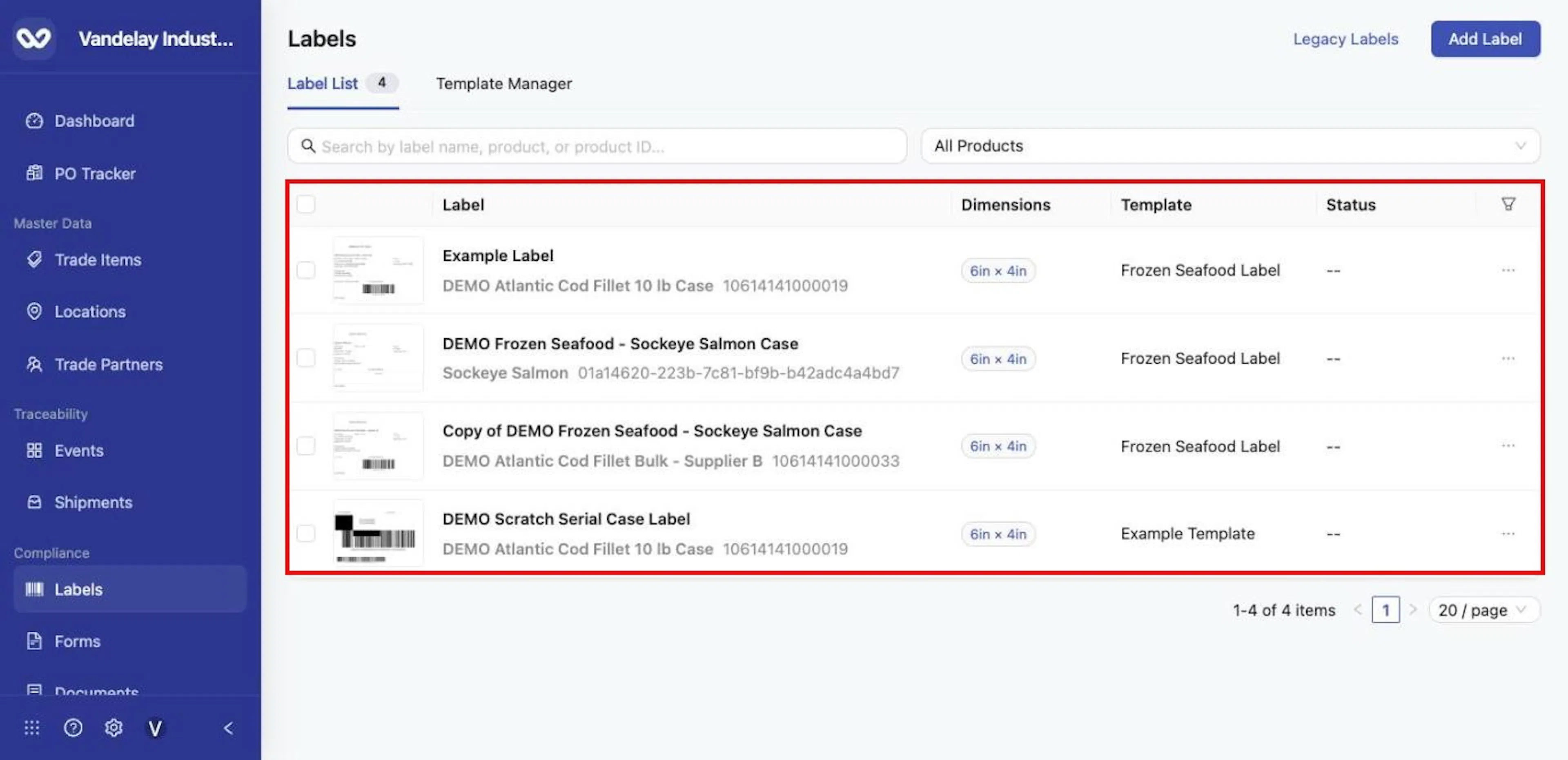Open more actions for Example Label row
Screen dimensions: 1568x760
click(1508, 270)
